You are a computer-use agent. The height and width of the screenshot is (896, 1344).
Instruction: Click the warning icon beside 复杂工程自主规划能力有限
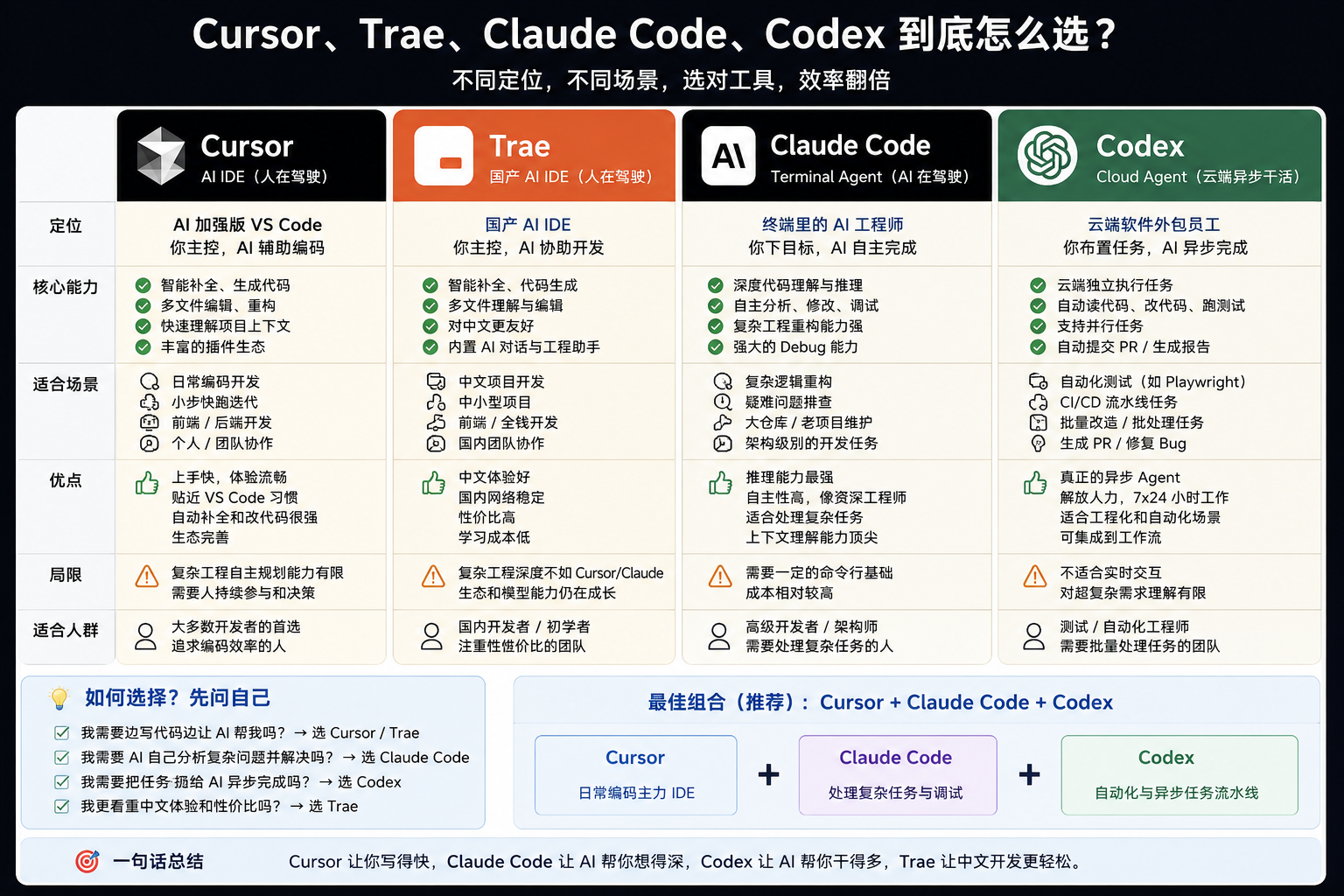click(x=147, y=577)
